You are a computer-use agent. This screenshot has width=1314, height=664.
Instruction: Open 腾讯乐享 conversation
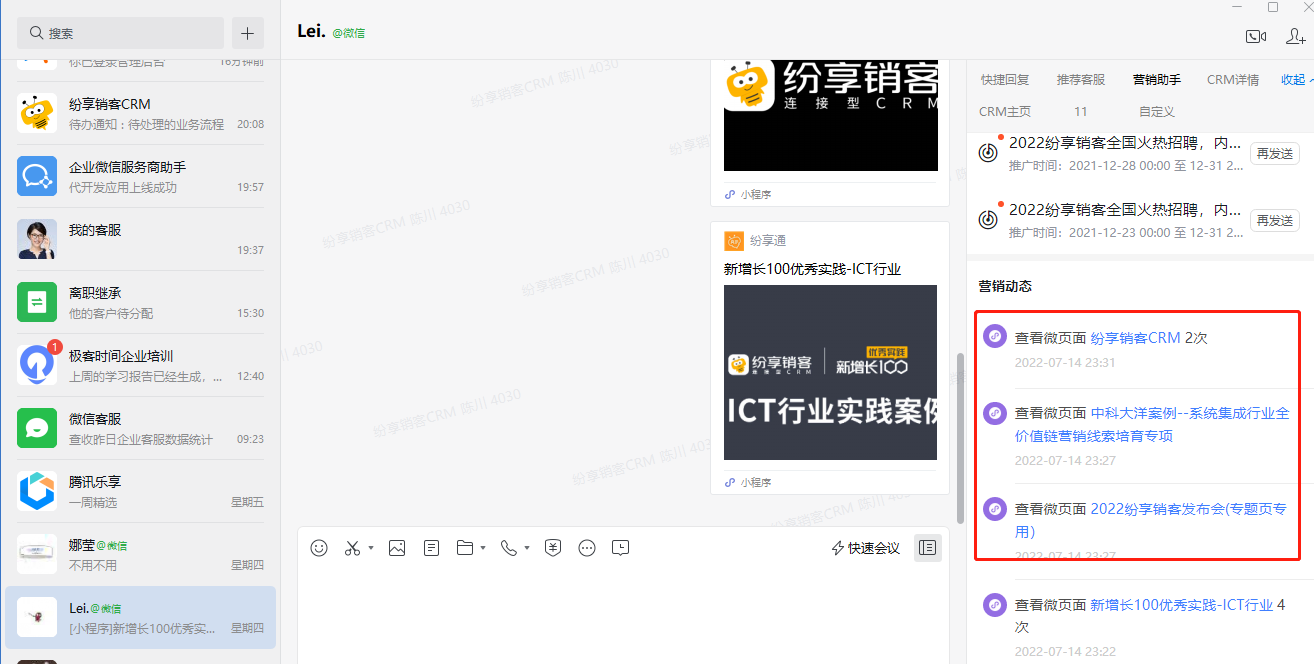[x=141, y=491]
